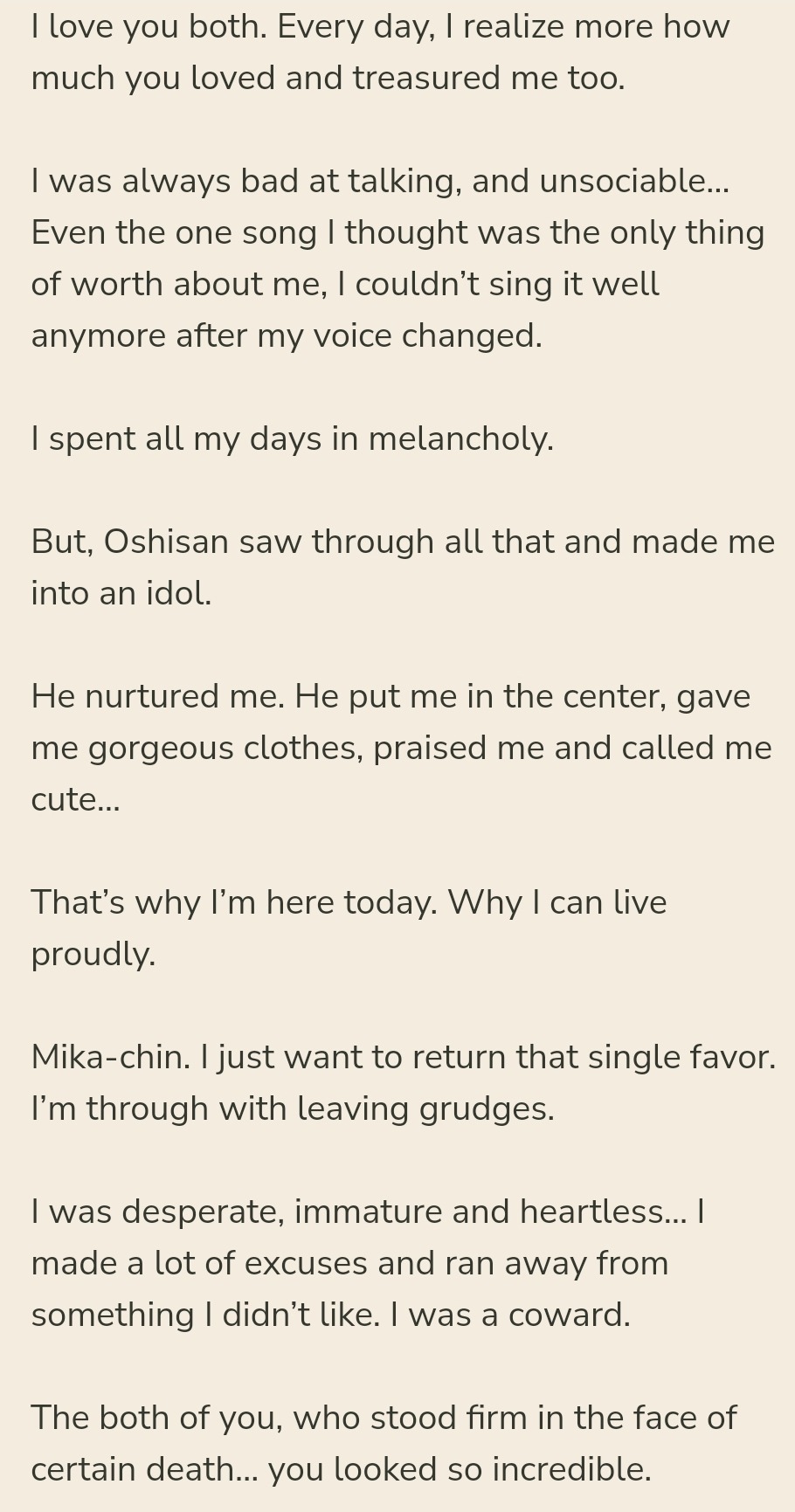The width and height of the screenshot is (795, 1512).
Task: Tap 'you looked so incredible.'
Action: coord(460,1470)
